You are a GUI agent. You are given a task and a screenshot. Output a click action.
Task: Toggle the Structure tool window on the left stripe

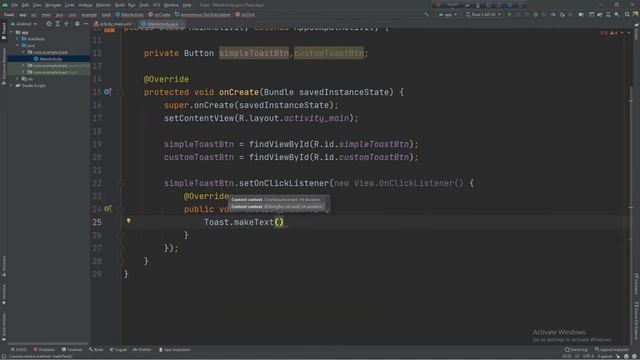[4, 266]
